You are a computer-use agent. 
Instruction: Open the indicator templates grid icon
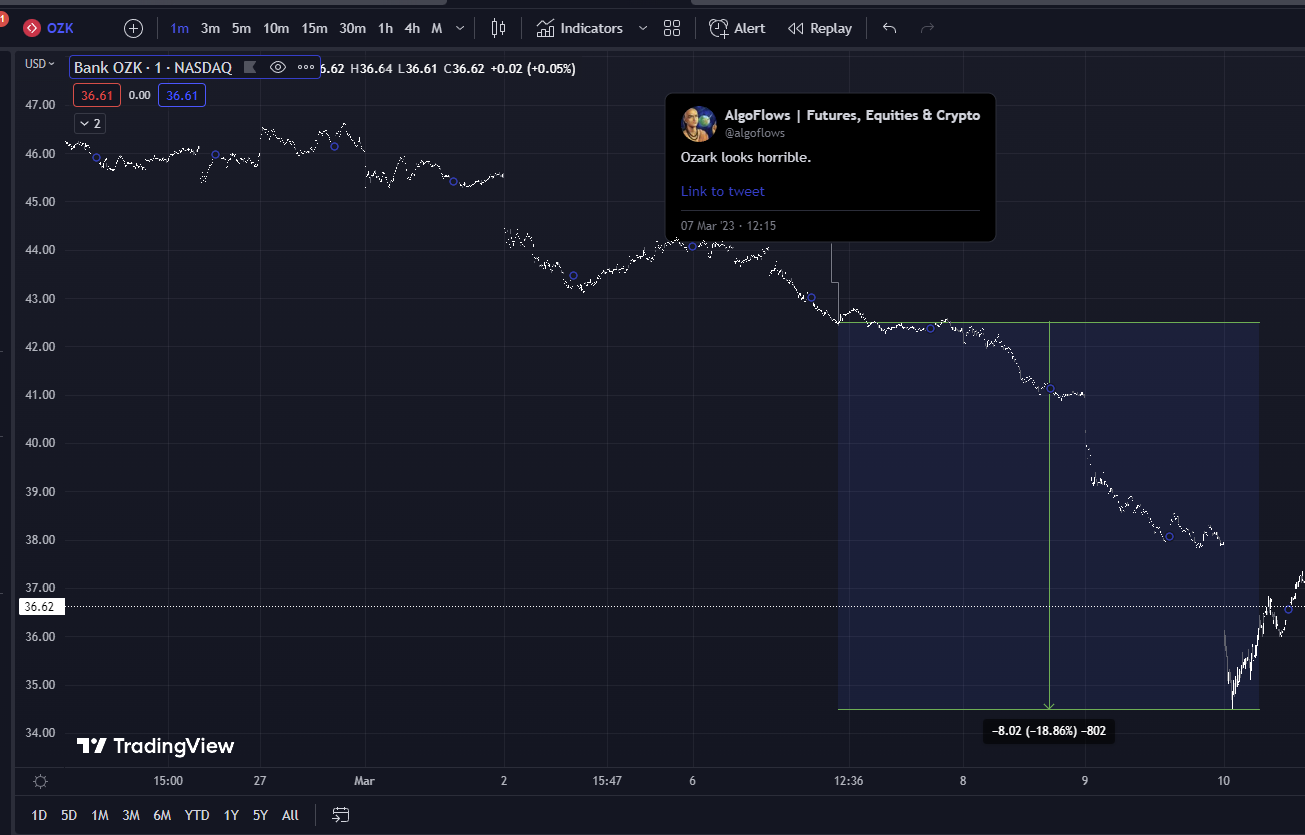tap(672, 28)
